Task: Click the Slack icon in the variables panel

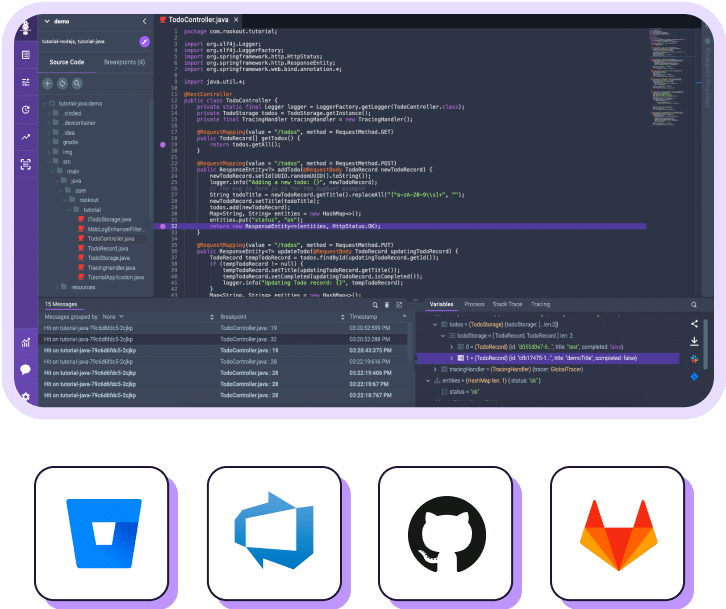Action: [x=694, y=359]
